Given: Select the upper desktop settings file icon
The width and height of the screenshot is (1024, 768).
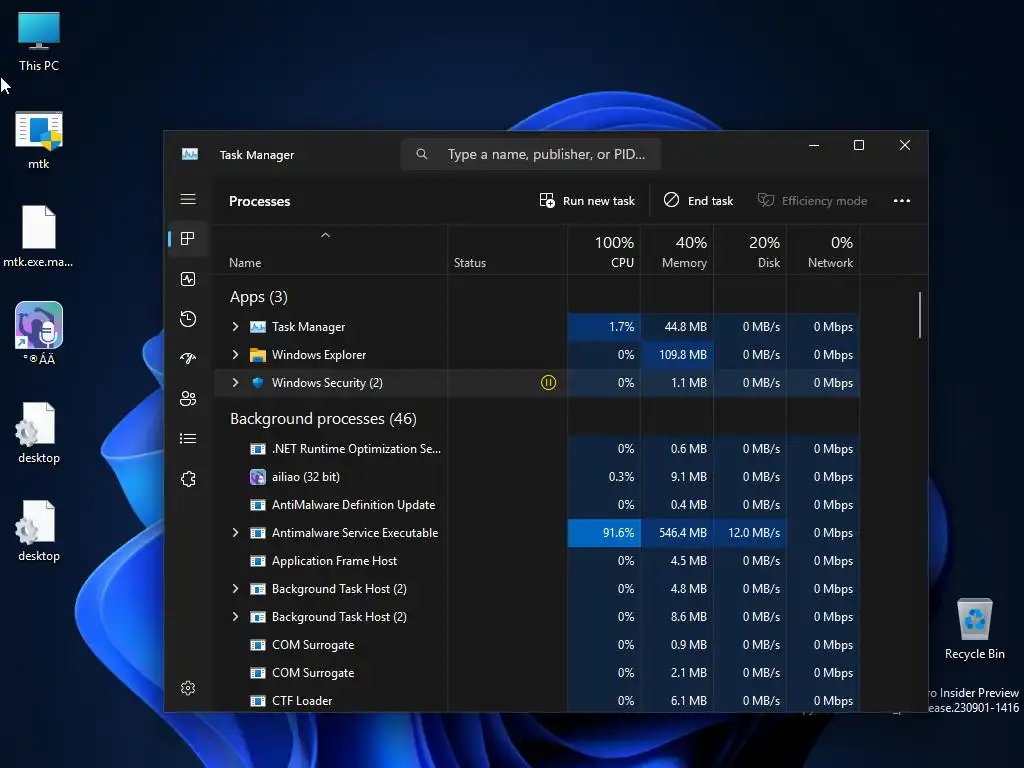Looking at the screenshot, I should point(39,432).
